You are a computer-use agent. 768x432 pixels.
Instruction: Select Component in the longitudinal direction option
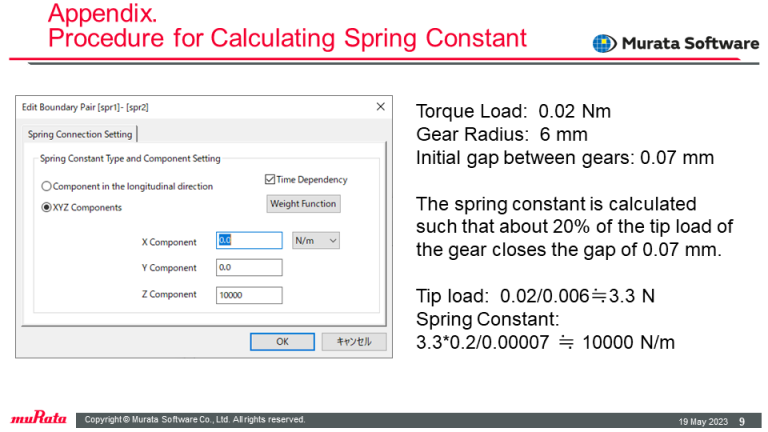click(46, 186)
